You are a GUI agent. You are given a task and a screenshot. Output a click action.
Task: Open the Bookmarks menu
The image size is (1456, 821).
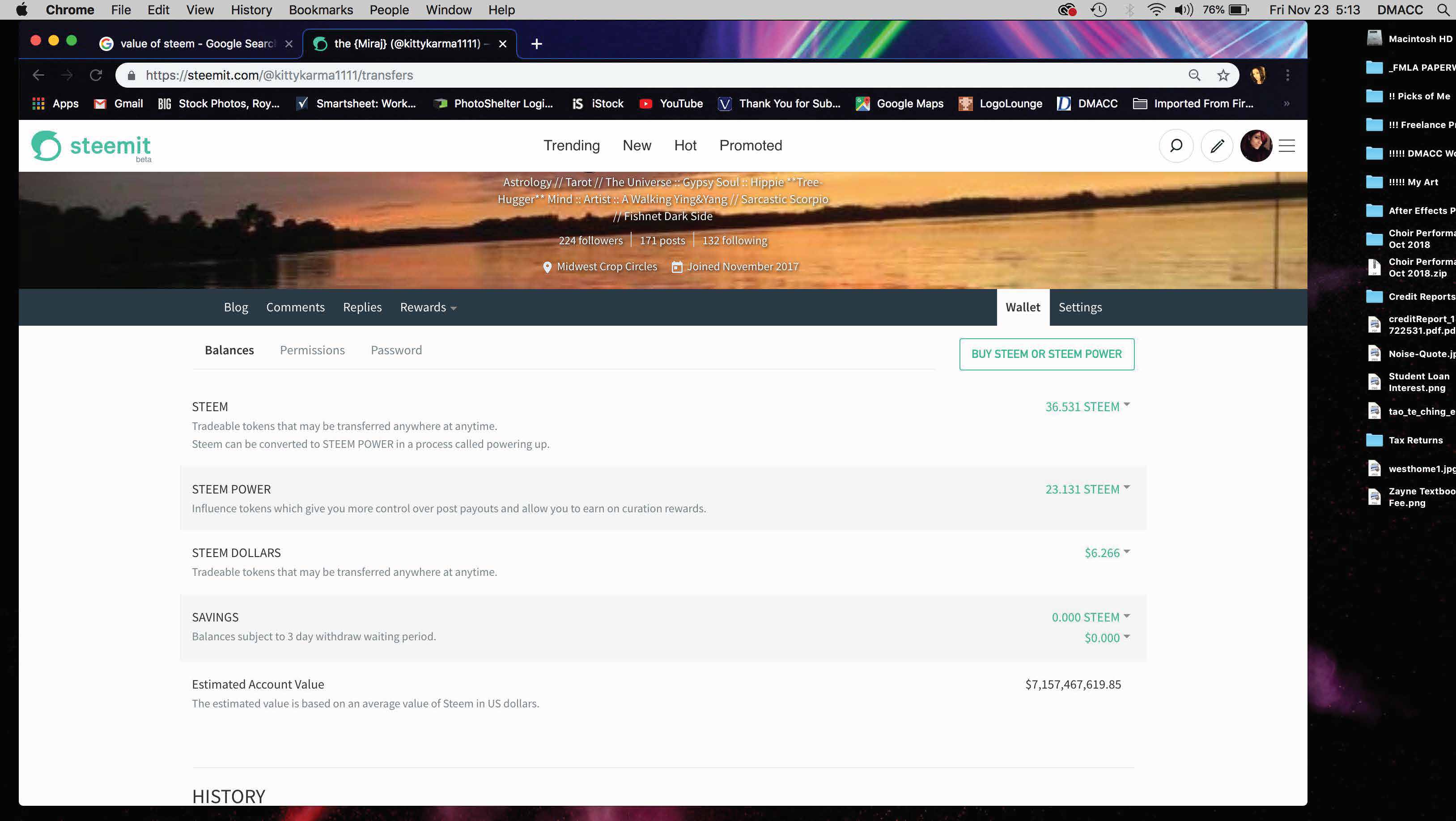[320, 9]
